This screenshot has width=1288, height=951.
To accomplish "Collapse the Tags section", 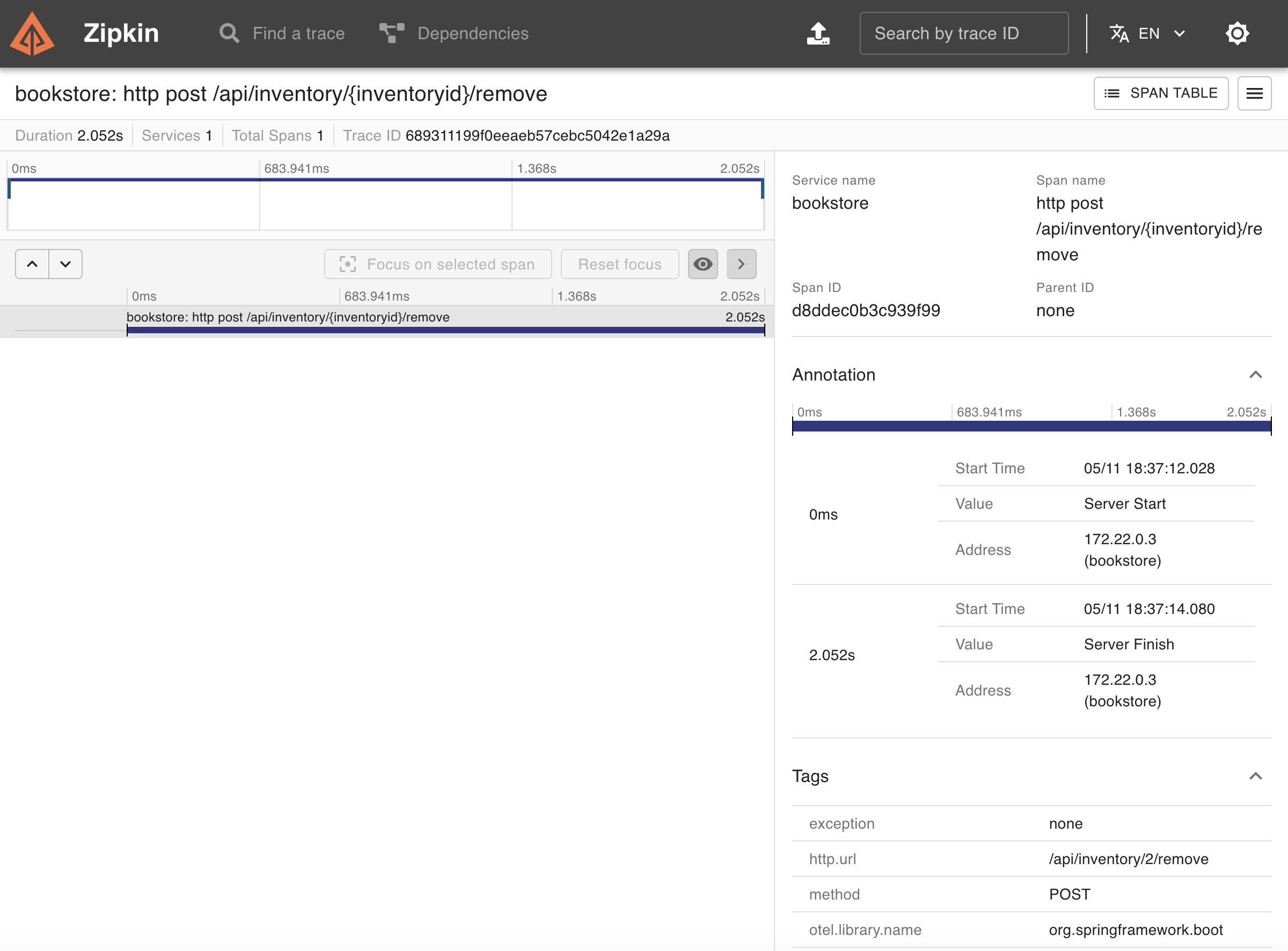I will tap(1255, 776).
